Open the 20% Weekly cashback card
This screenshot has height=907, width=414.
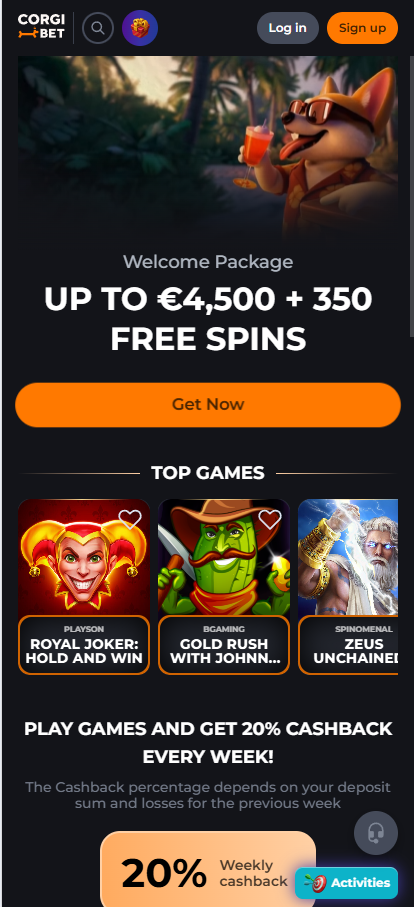(208, 869)
